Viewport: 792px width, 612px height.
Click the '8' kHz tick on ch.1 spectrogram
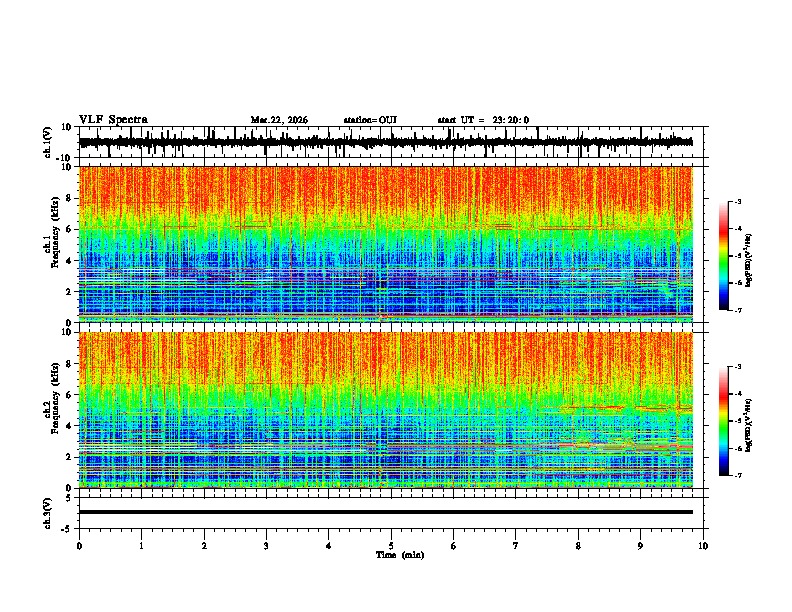70,198
